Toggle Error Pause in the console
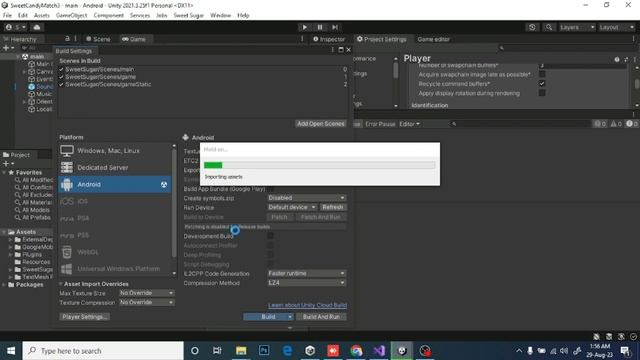This screenshot has height=360, width=640. [x=380, y=124]
